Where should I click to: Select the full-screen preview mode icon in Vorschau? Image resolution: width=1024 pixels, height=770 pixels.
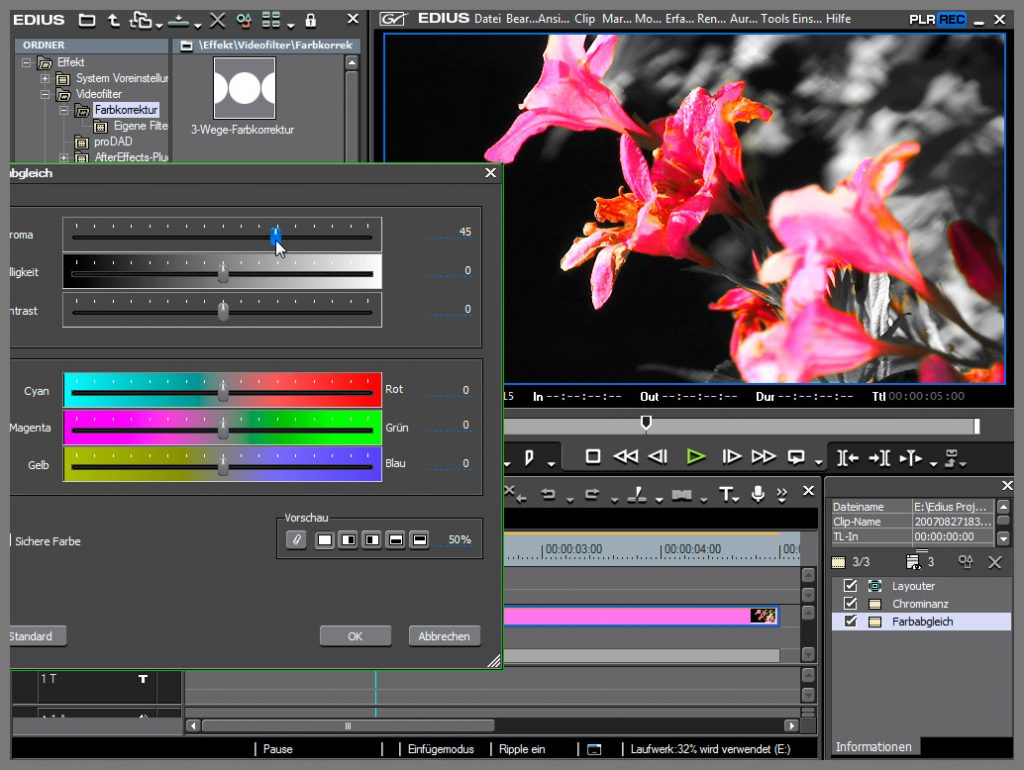325,540
